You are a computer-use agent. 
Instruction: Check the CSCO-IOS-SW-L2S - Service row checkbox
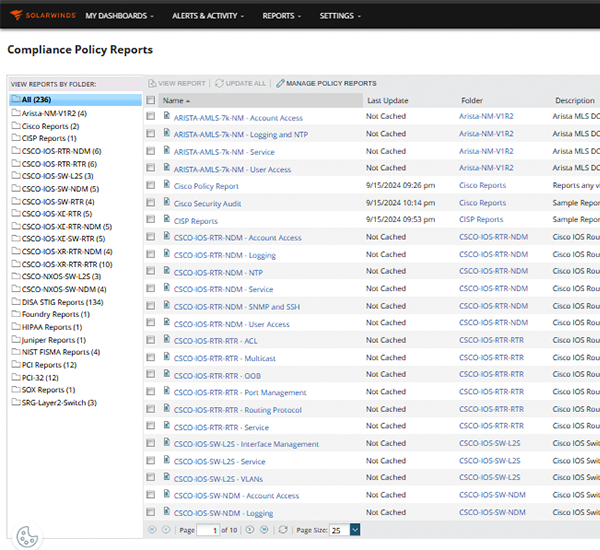pyautogui.click(x=151, y=460)
